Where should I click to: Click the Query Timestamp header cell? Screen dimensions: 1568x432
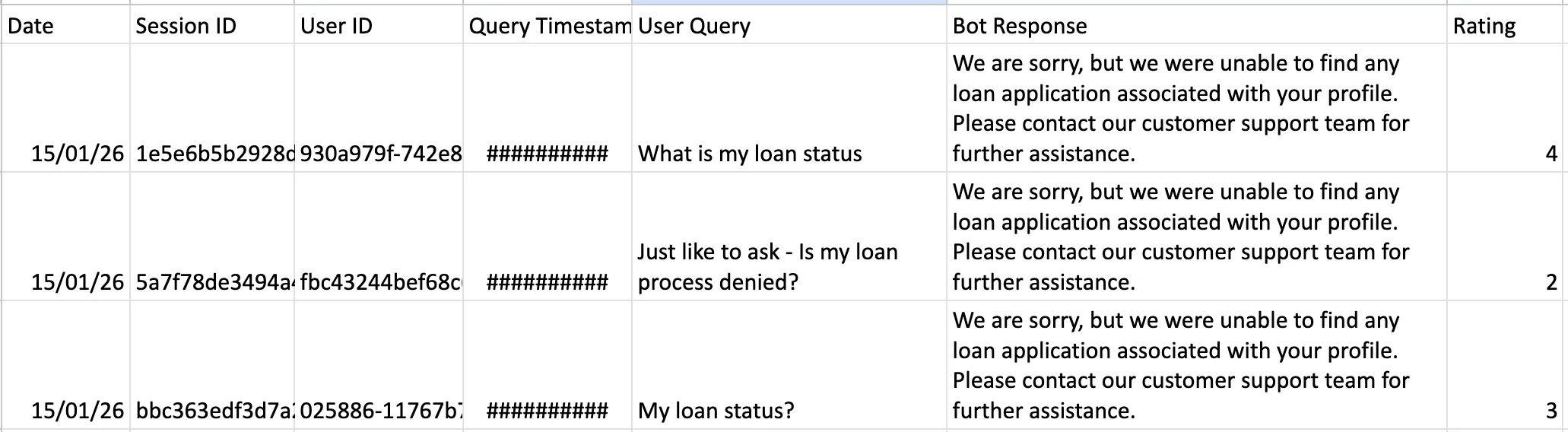(x=548, y=25)
